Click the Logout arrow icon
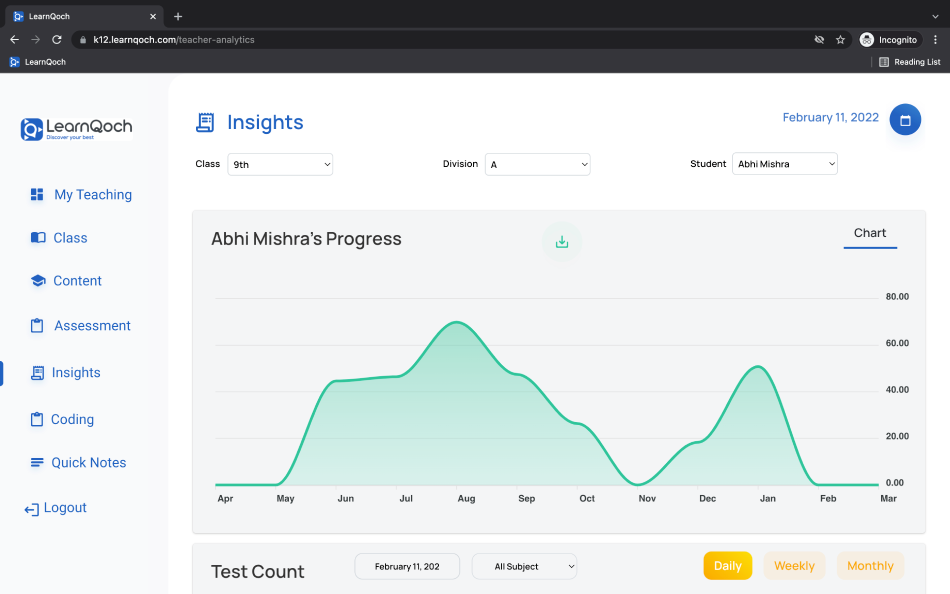 [x=32, y=509]
